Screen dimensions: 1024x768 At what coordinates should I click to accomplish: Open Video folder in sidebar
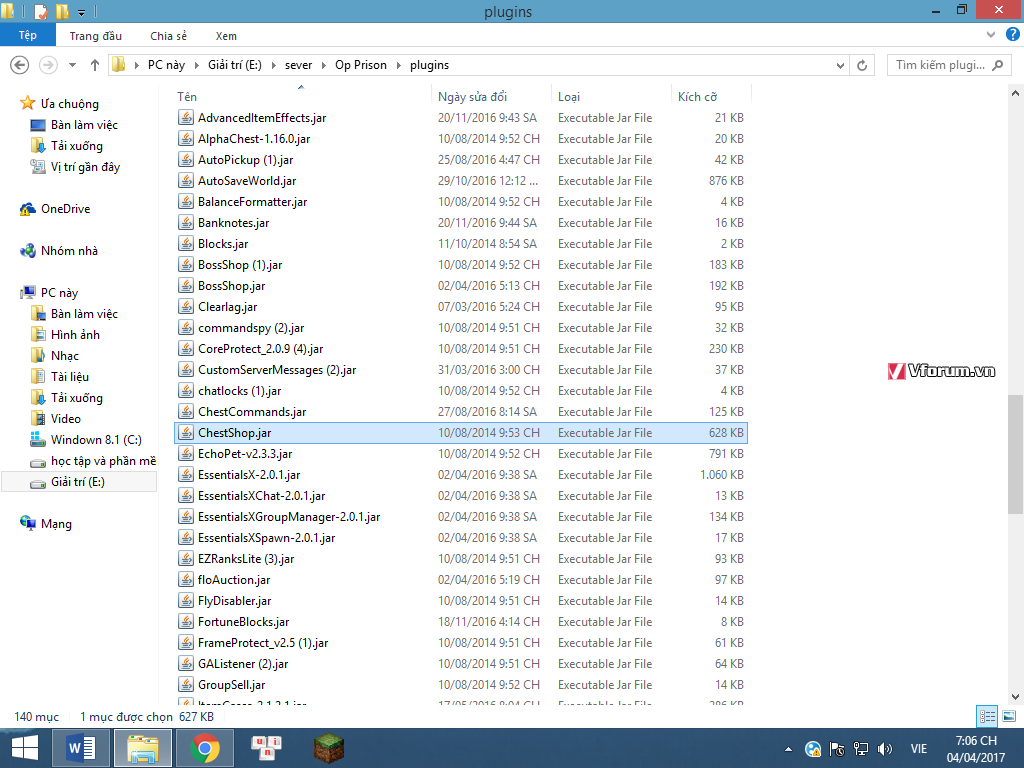point(66,419)
